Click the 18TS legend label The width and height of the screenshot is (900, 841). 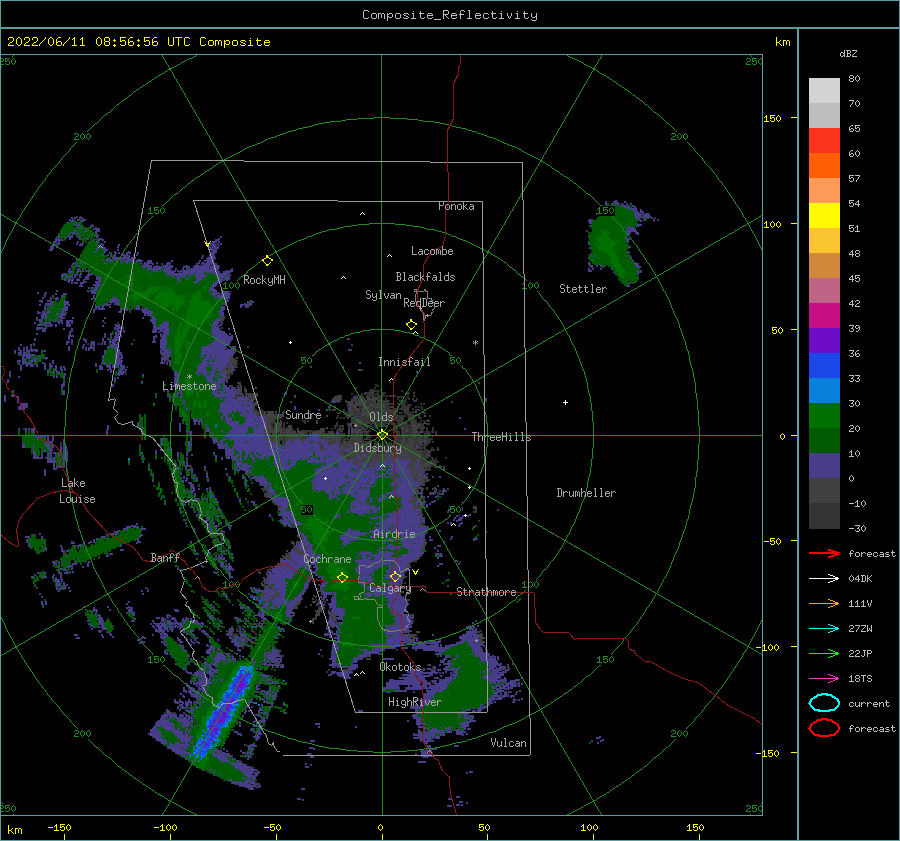point(860,679)
